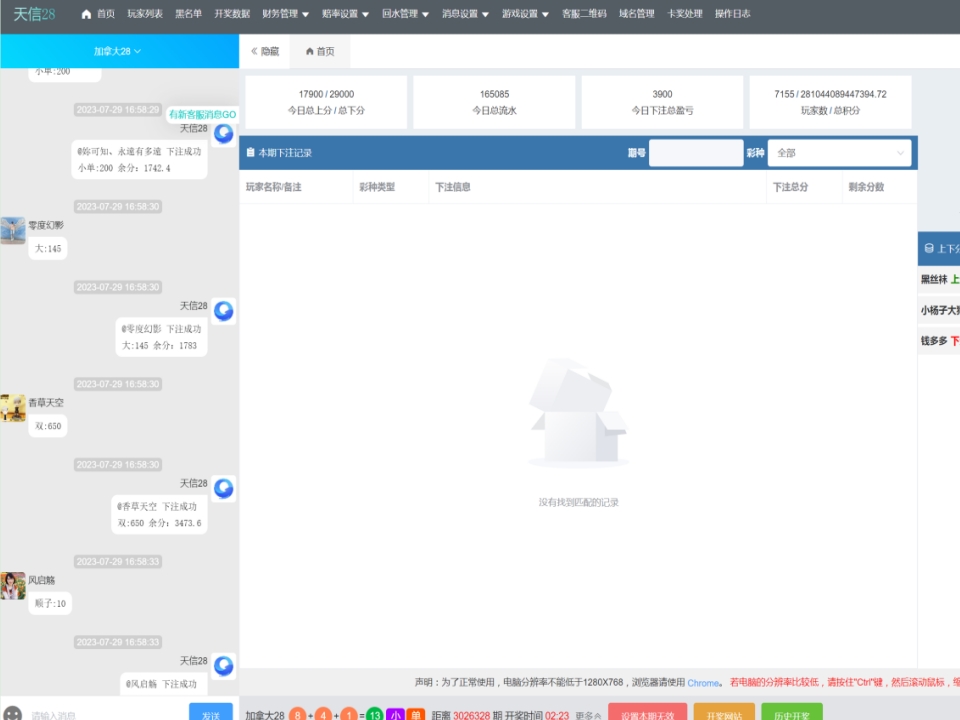960x720 pixels.
Task: Click the green 历史开奖 button
Action: 792,713
